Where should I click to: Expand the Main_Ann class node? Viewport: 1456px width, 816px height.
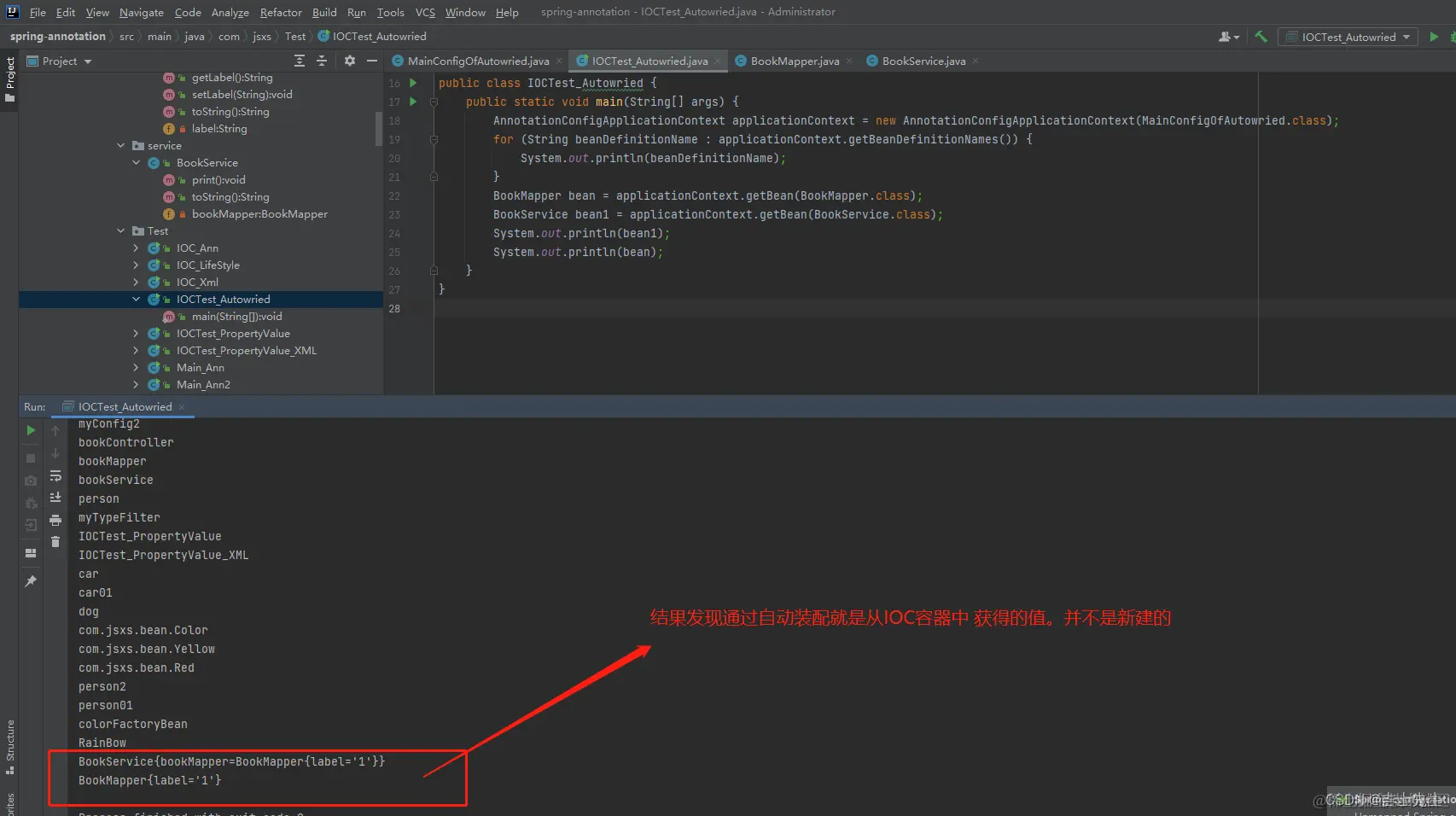(136, 368)
